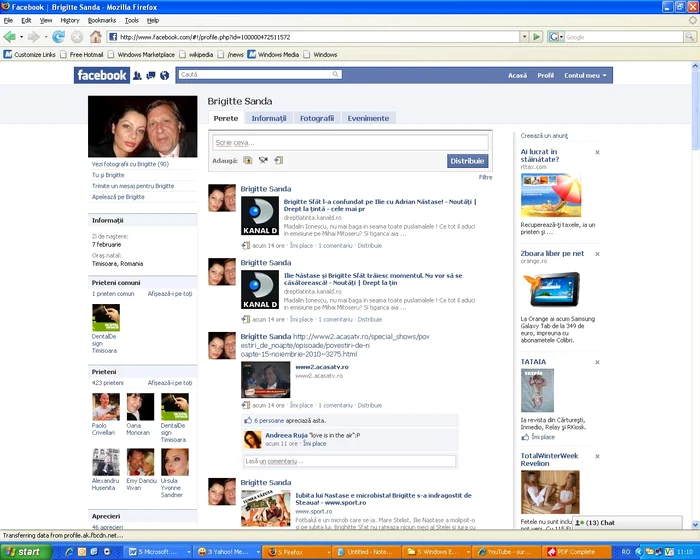Click 'Creează un anunț' link
This screenshot has width=700, height=560.
click(544, 136)
